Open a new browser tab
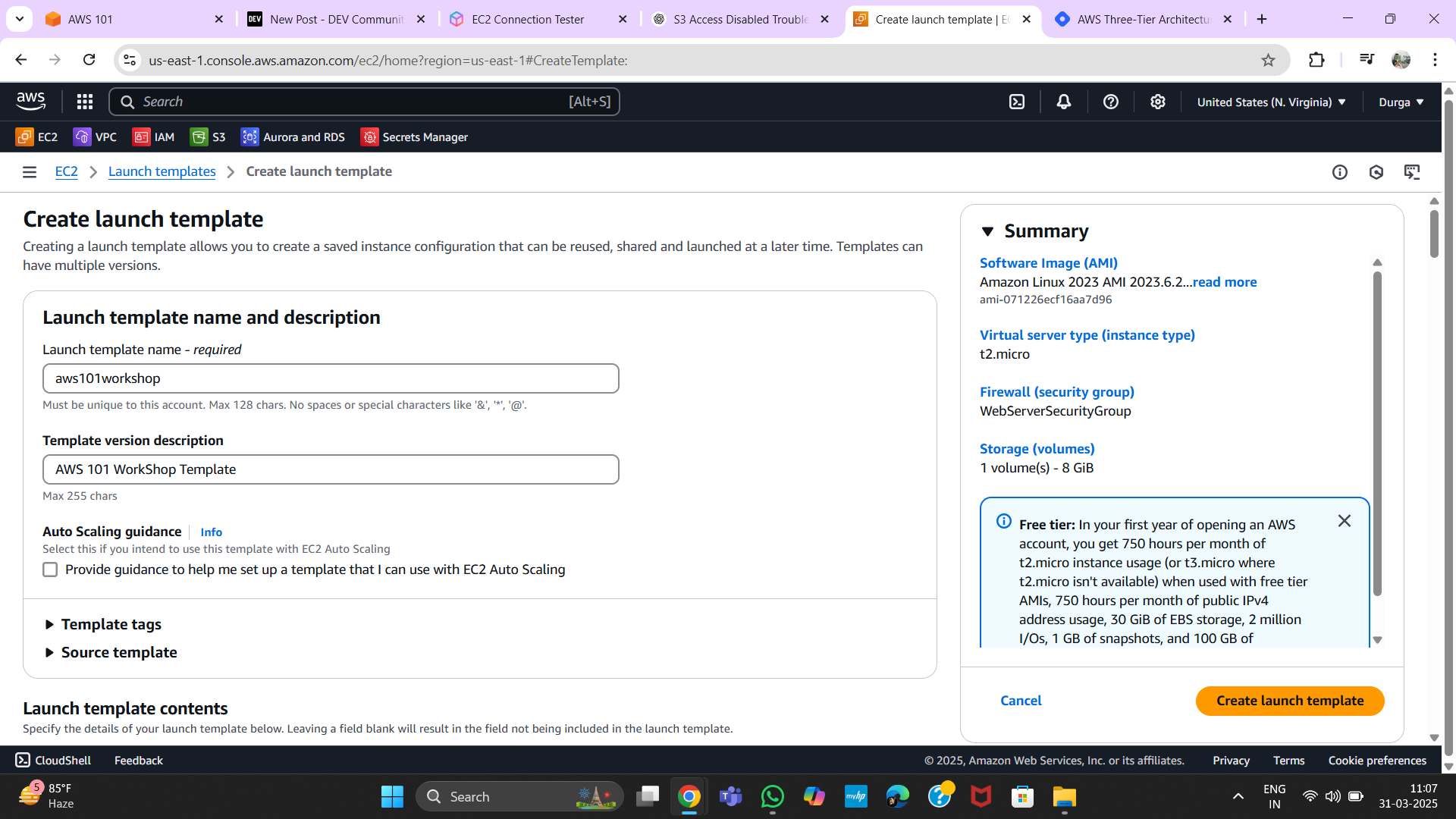Viewport: 1456px width, 819px height. 1262,19
